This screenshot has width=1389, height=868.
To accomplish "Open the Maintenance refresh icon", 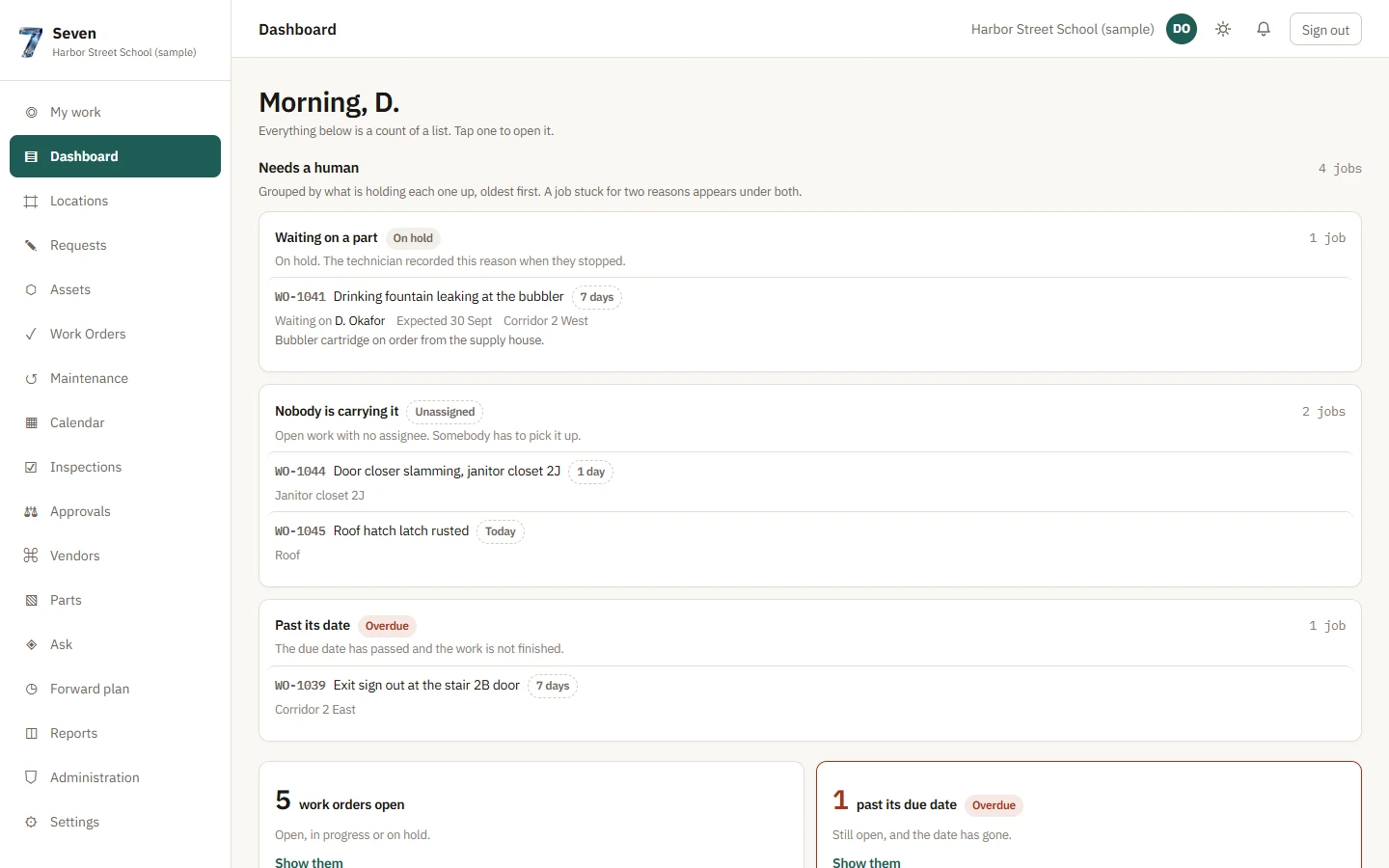I will tap(31, 378).
